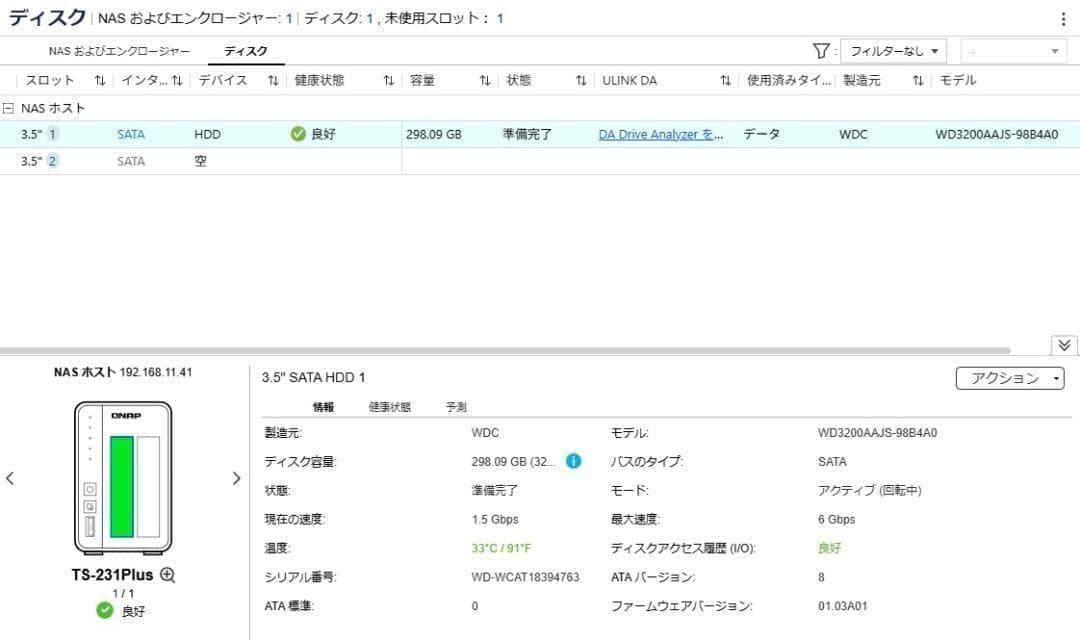Collapse the bottom detail panel chevron
The height and width of the screenshot is (640, 1080).
click(1063, 344)
